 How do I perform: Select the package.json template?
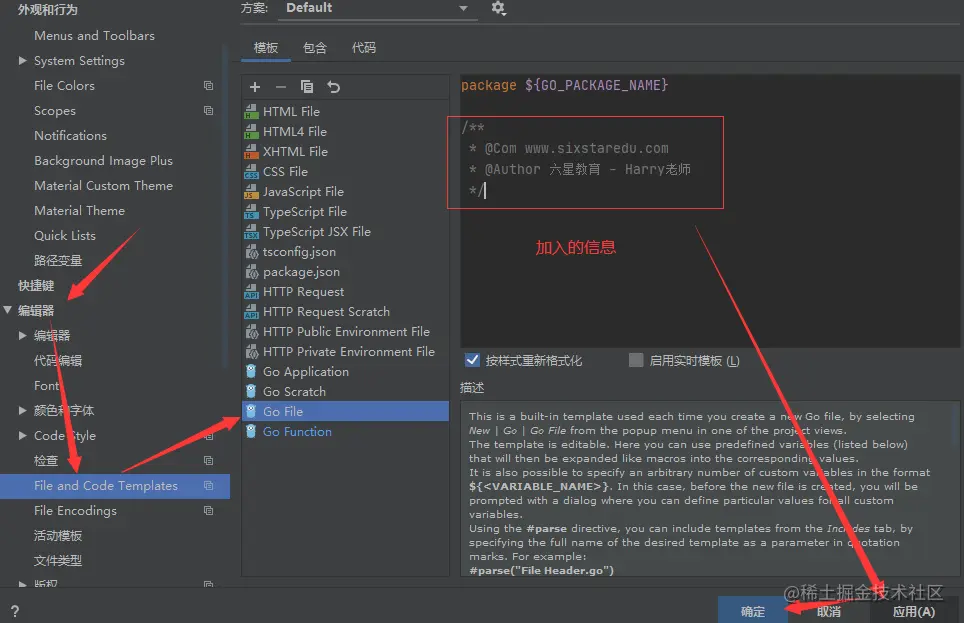pos(301,272)
